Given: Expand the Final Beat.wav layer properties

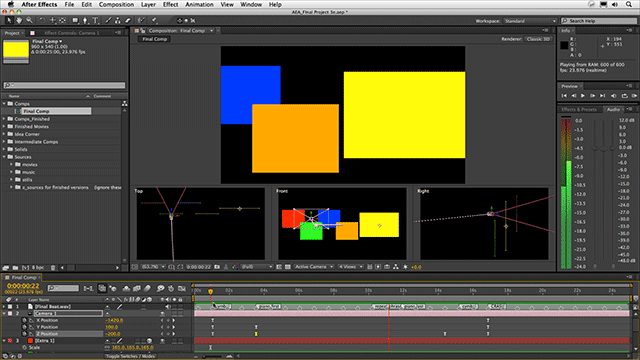Looking at the screenshot, I should [4, 307].
